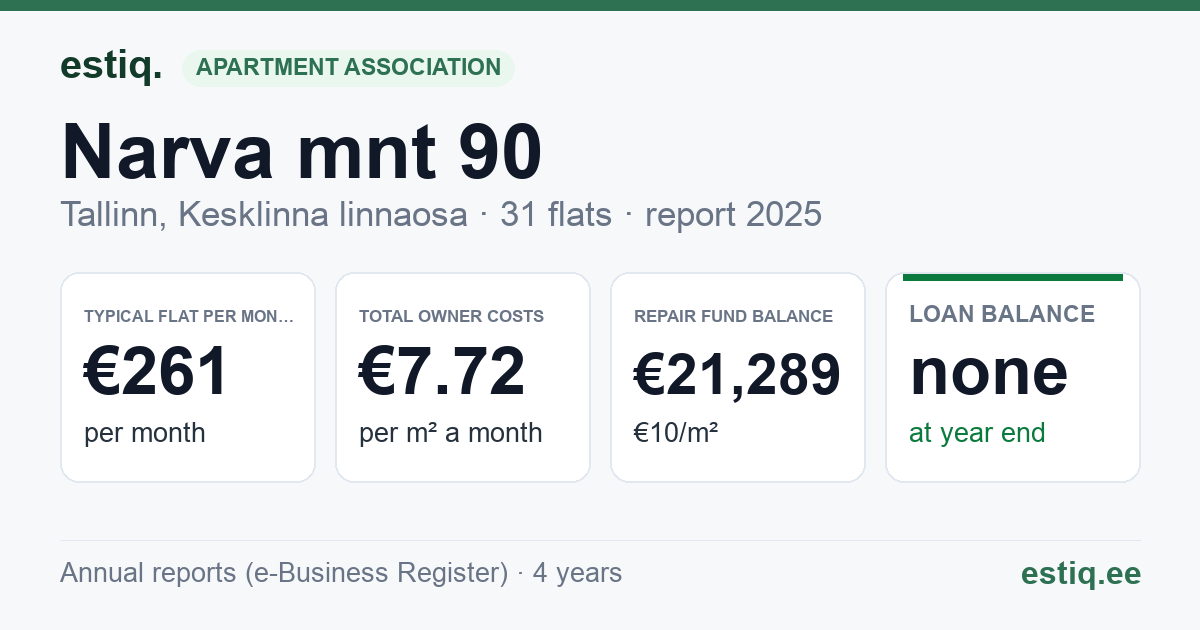The height and width of the screenshot is (630, 1200).
Task: Click the estiq. logo
Action: [x=111, y=66]
